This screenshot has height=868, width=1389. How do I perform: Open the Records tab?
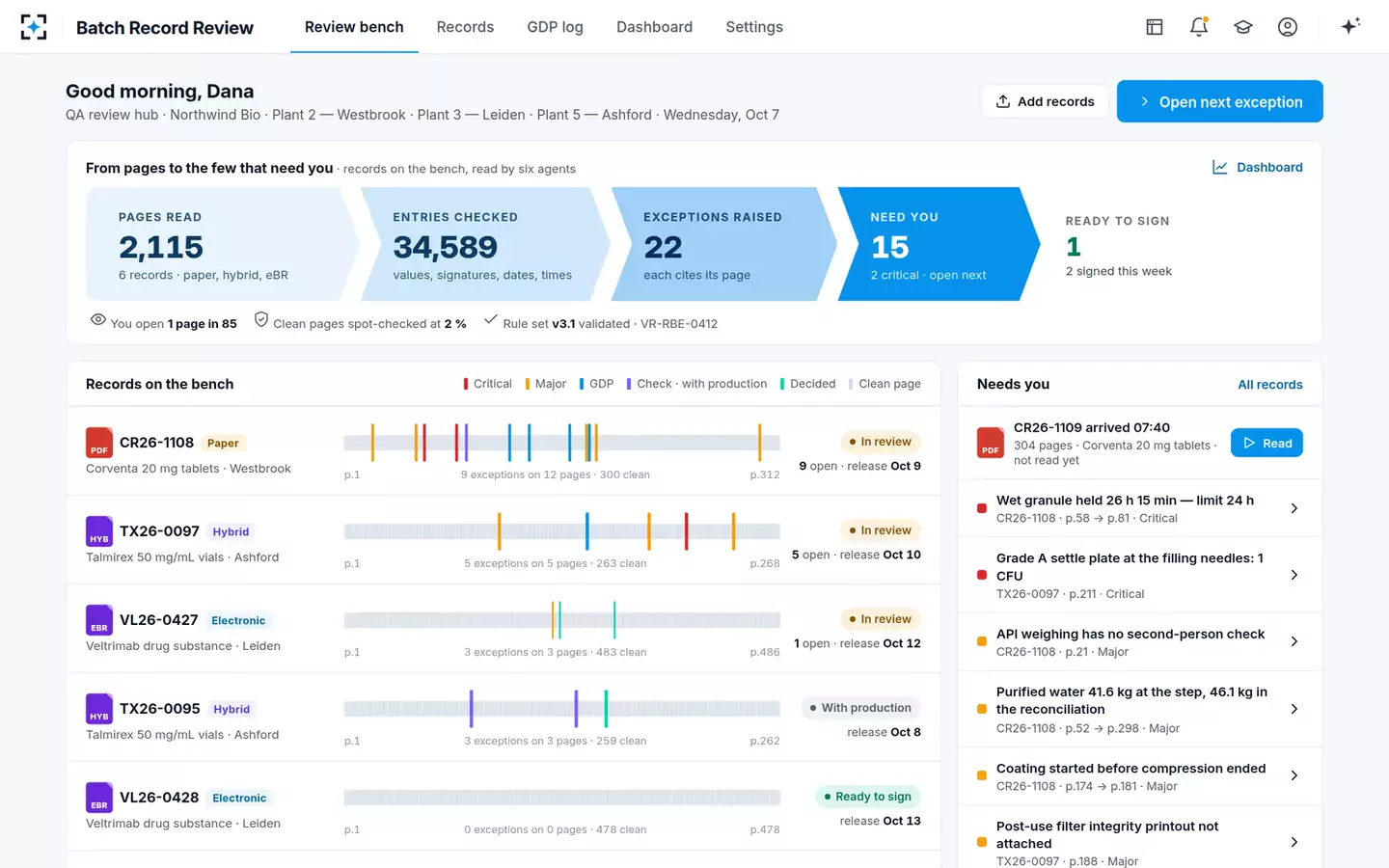[465, 27]
